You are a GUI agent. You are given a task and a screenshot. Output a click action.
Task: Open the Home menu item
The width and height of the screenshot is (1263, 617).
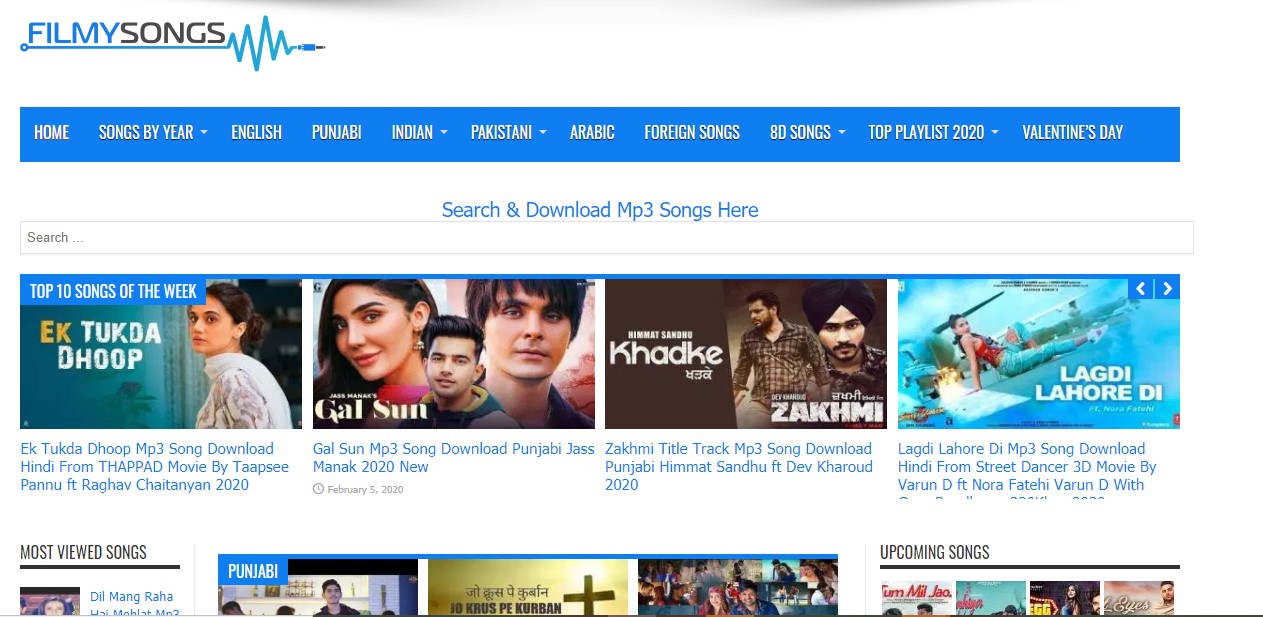coord(52,132)
